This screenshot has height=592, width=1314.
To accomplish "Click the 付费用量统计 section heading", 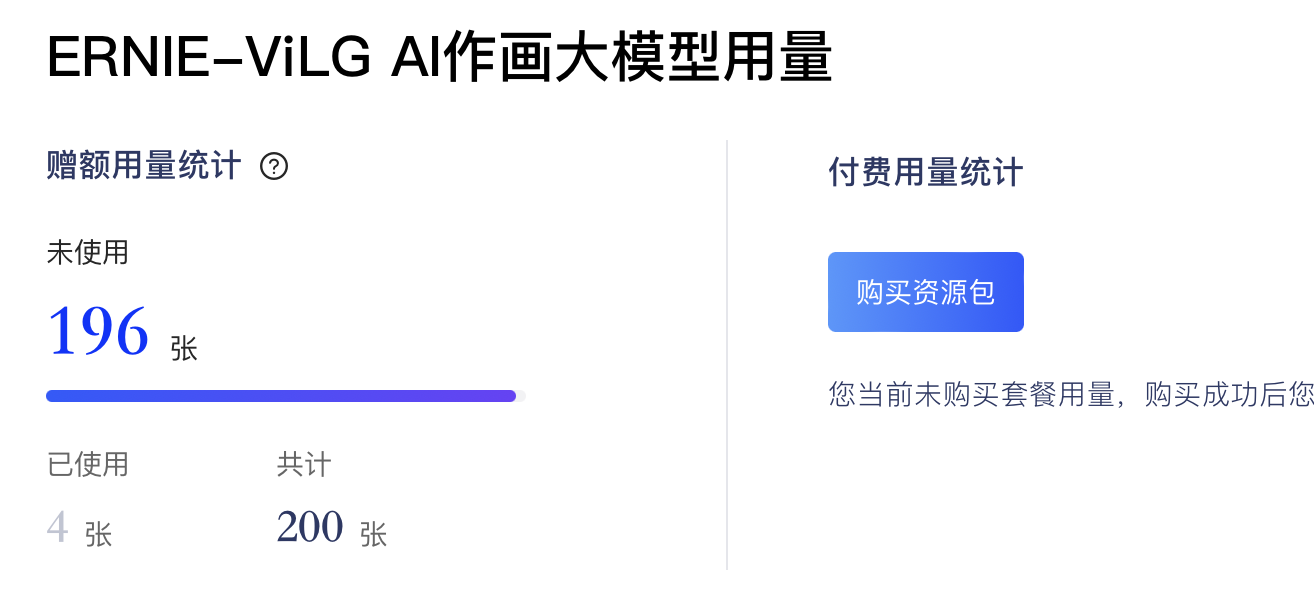I will 925,172.
